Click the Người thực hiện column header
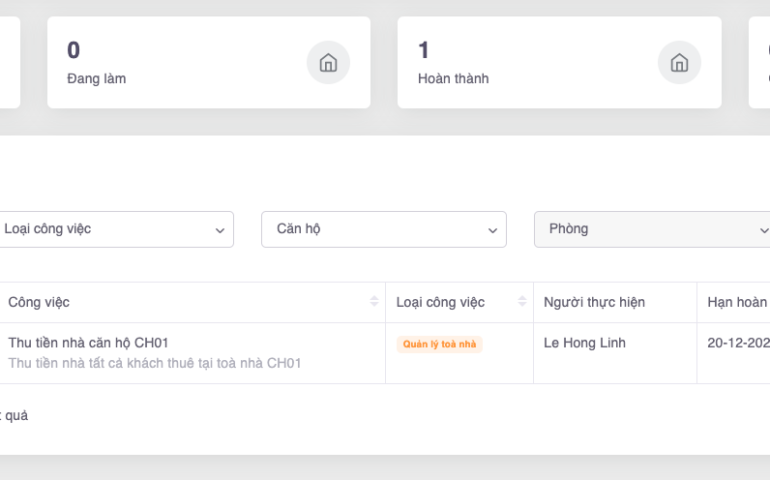 tap(594, 302)
